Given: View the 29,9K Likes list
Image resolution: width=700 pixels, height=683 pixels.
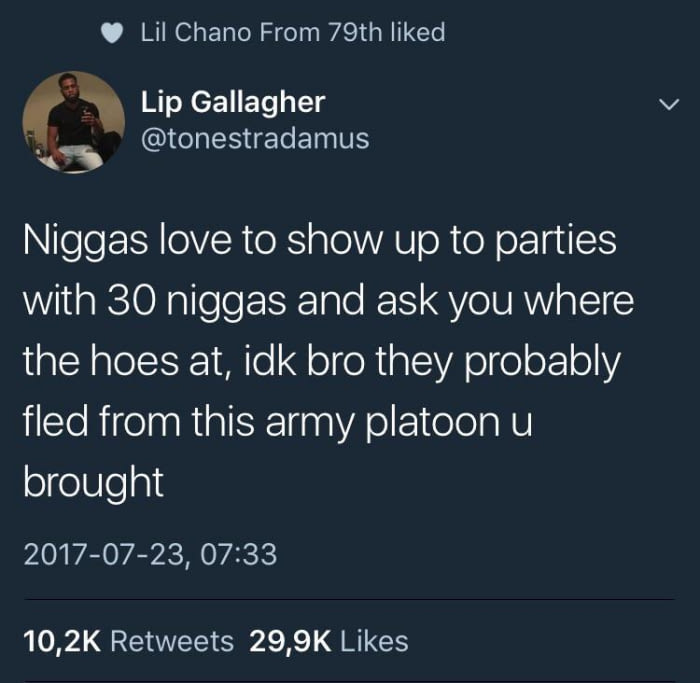Looking at the screenshot, I should [329, 641].
